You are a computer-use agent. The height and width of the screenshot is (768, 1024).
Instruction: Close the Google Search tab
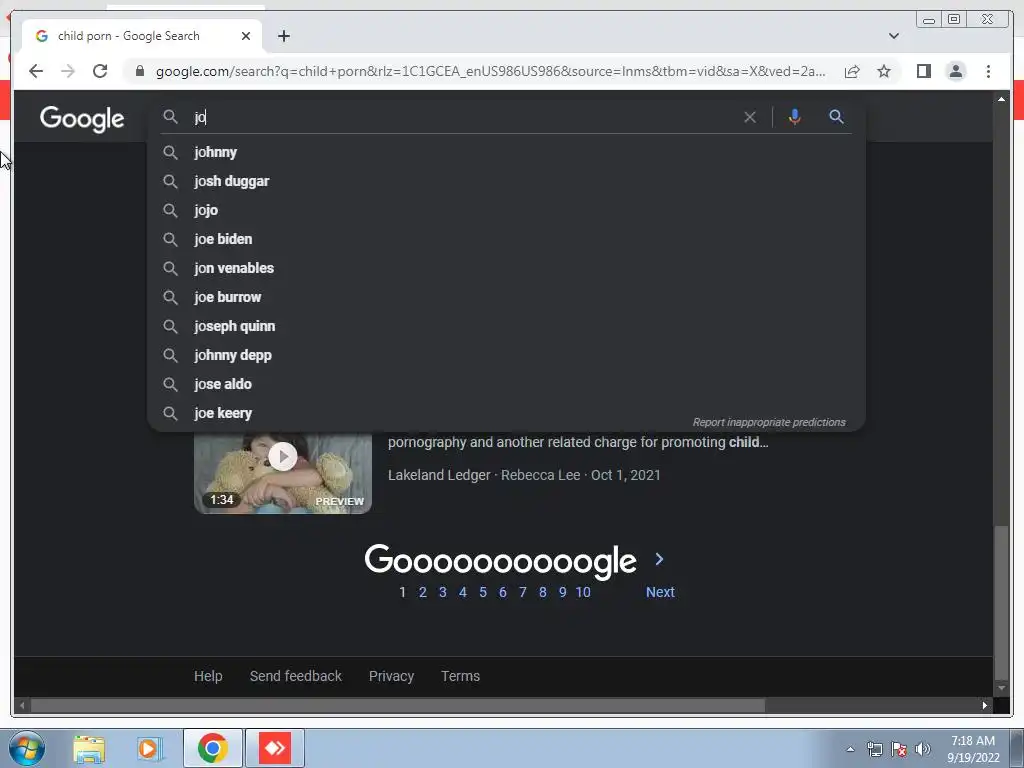coord(246,36)
